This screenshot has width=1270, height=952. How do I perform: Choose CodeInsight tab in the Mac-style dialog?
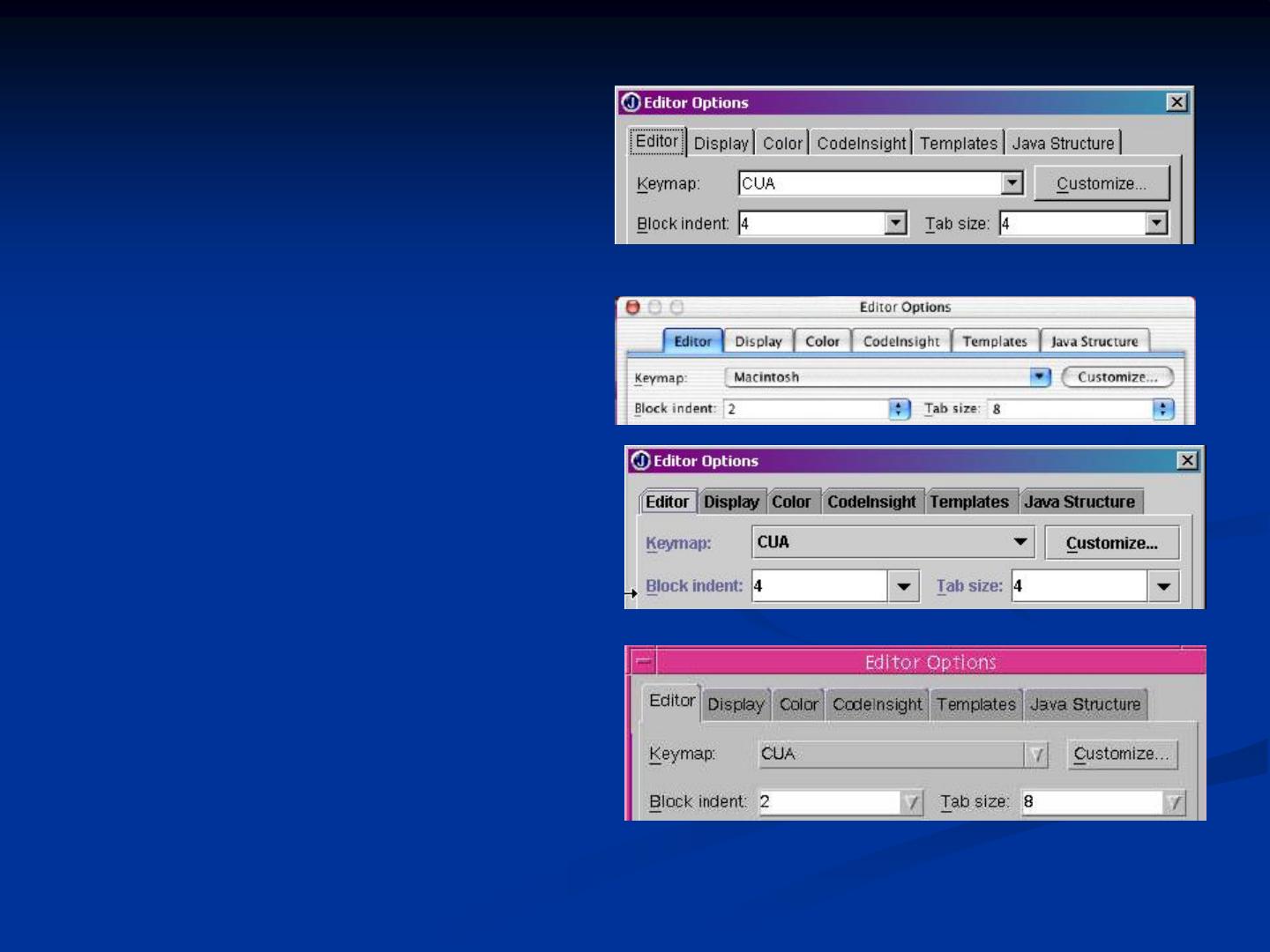(901, 341)
